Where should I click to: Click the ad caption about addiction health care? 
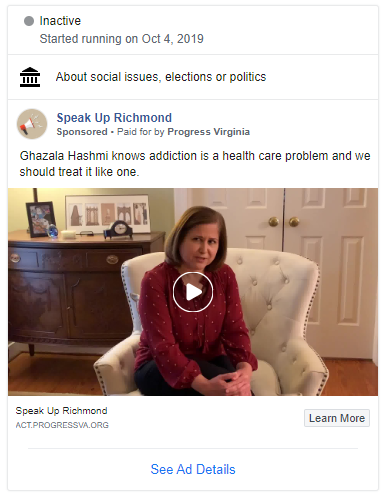[x=195, y=164]
